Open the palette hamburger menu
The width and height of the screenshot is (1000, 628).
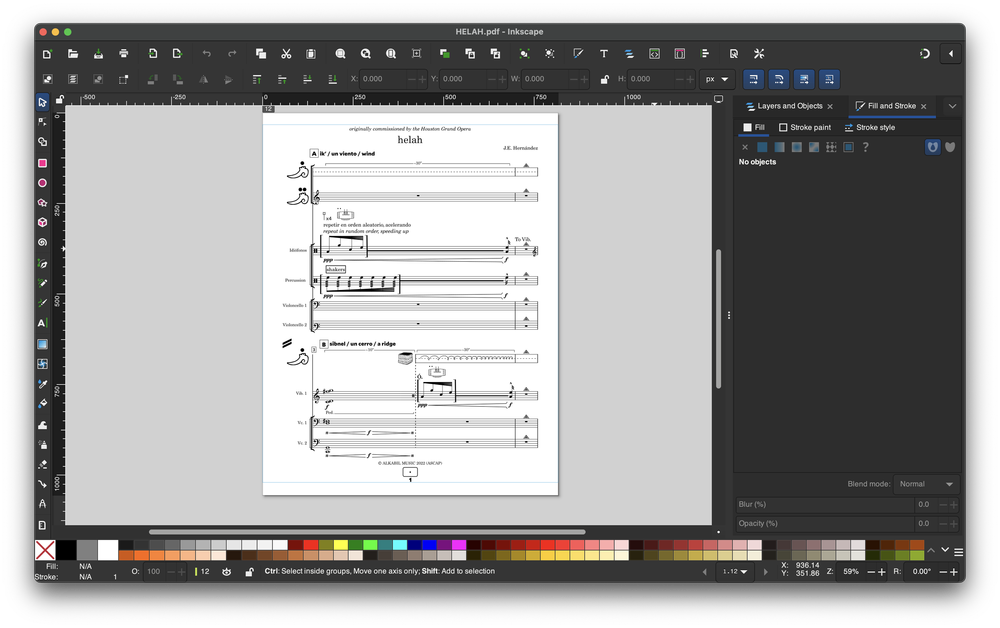959,552
